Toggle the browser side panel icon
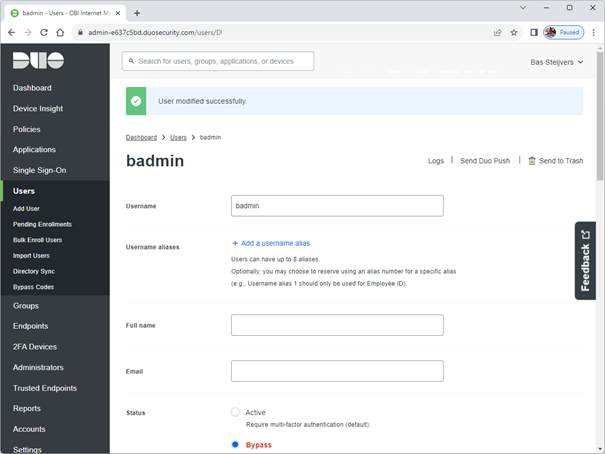Image resolution: width=605 pixels, height=454 pixels. 534,32
